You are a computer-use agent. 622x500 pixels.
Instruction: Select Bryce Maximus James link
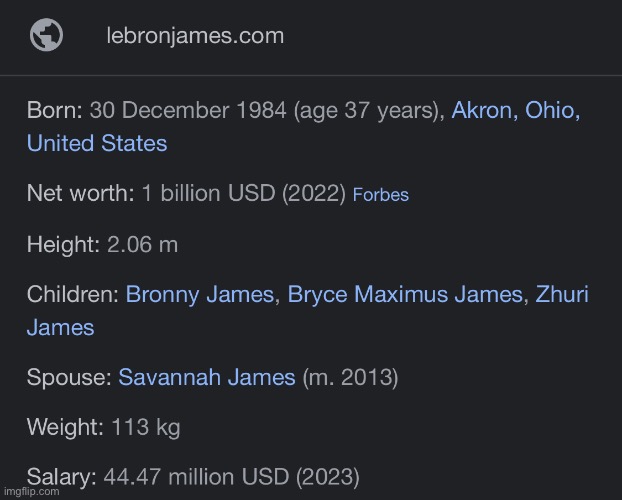[405, 294]
